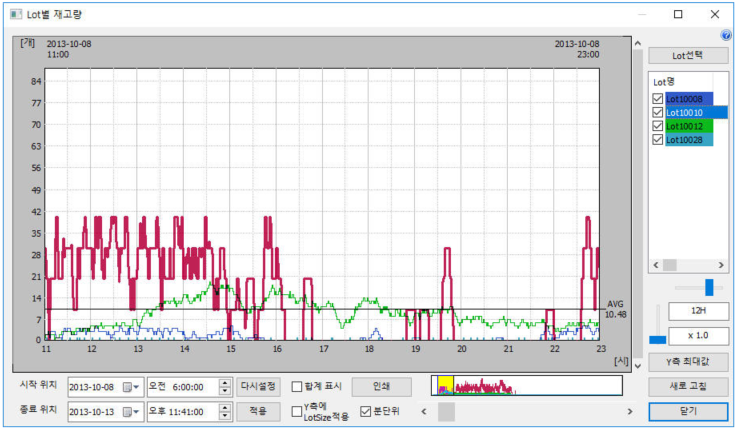Uncheck Lot10008 in the Lot list
This screenshot has height=430, width=736.
click(x=657, y=99)
